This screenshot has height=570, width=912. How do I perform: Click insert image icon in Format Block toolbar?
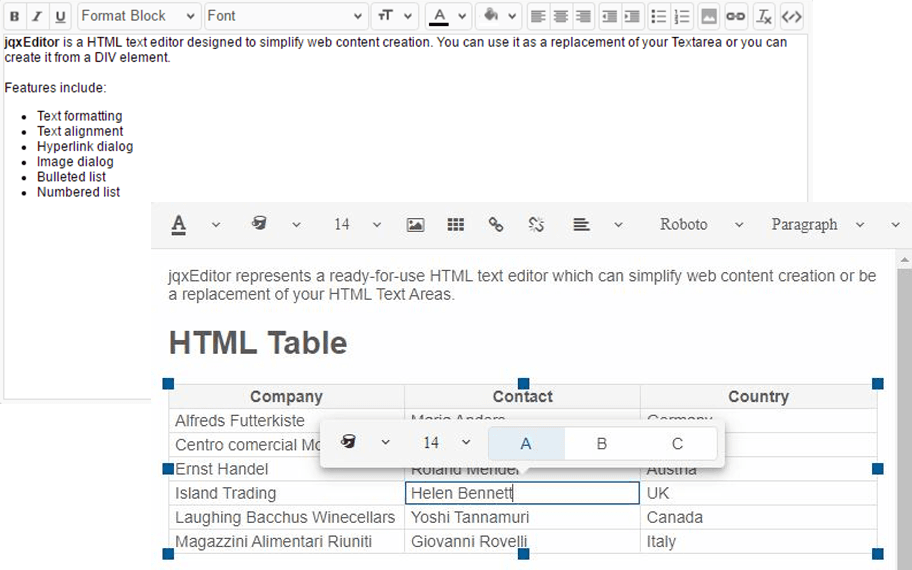pos(708,16)
